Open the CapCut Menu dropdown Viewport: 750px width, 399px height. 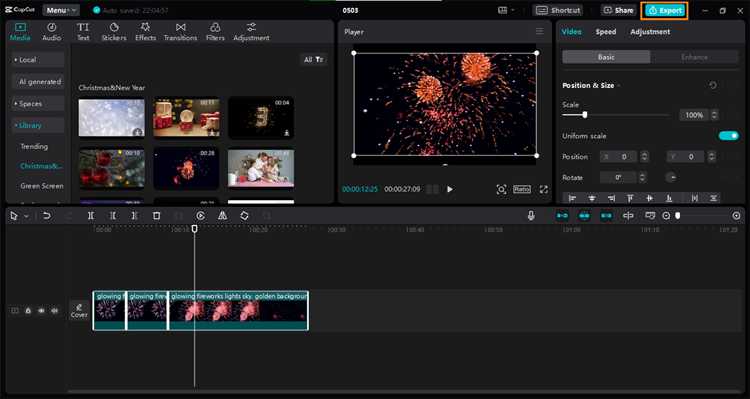[61, 10]
